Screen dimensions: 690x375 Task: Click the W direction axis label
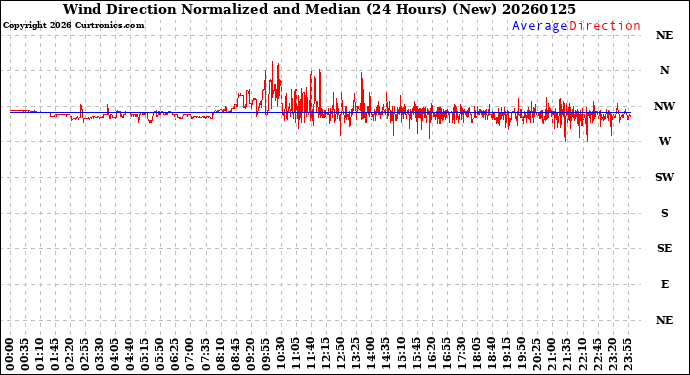[x=664, y=141]
